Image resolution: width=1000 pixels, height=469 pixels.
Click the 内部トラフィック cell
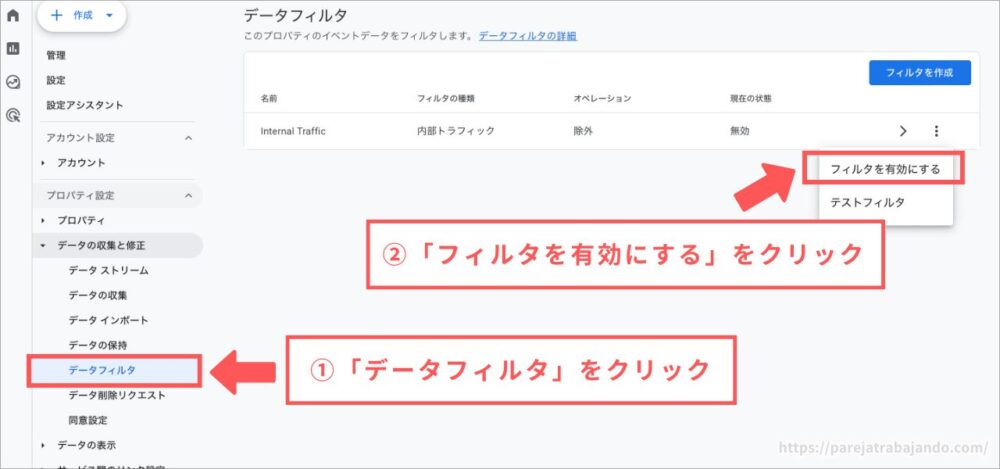coord(456,131)
